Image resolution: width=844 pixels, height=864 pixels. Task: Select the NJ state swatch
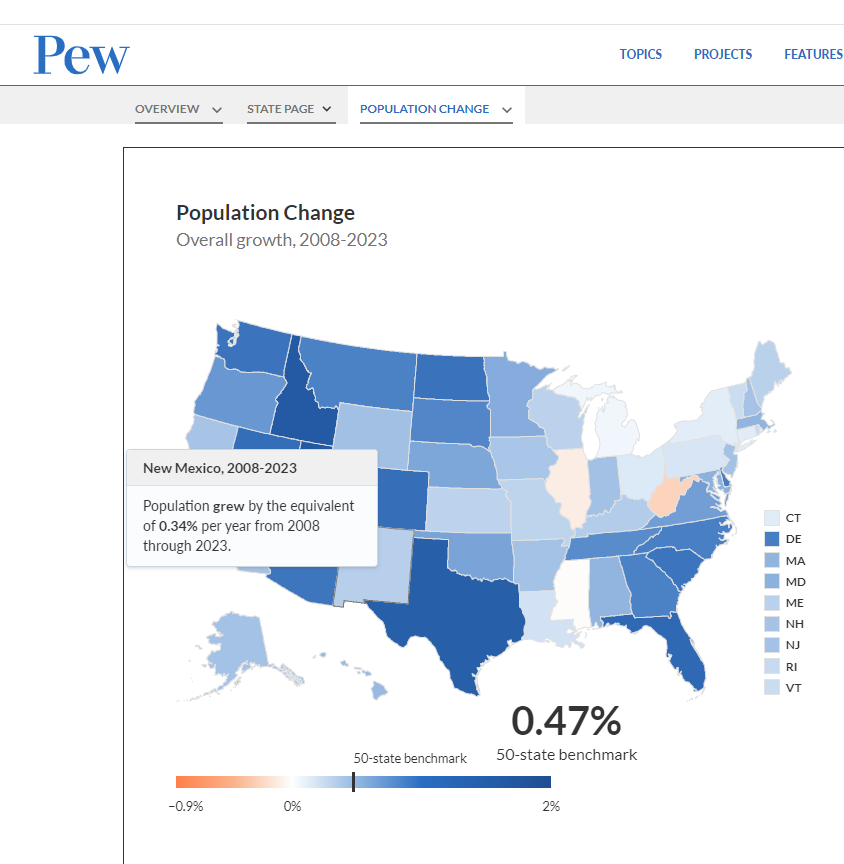772,645
